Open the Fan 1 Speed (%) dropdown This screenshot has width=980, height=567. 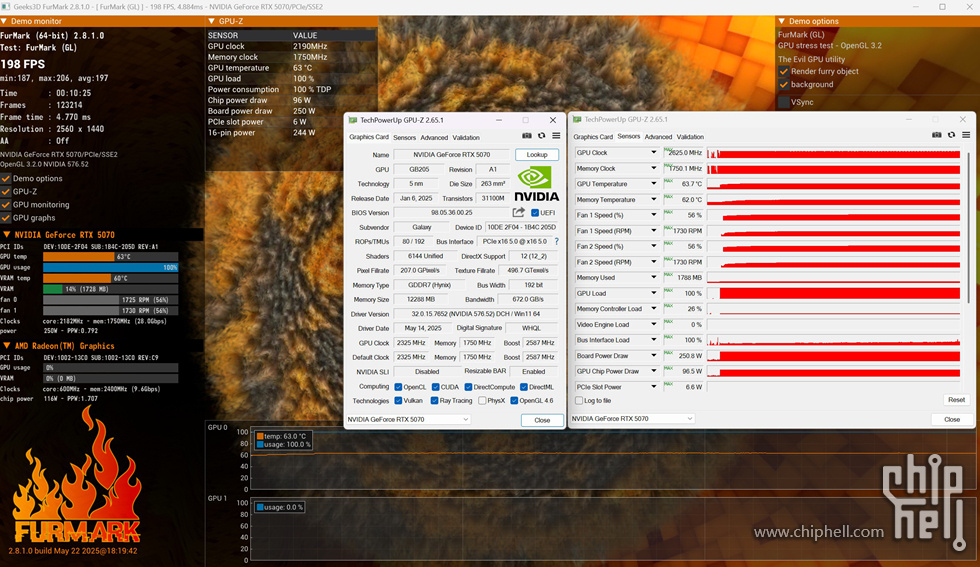(x=654, y=215)
